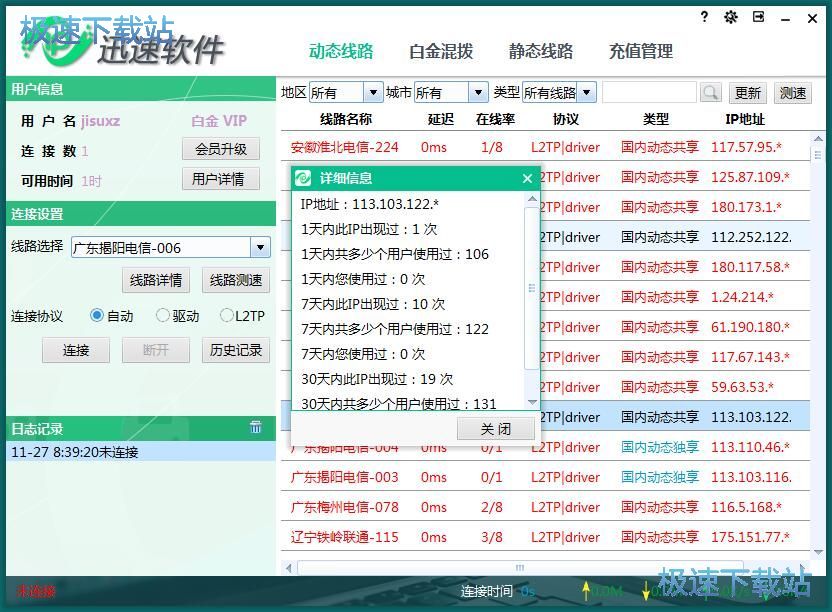Click the search magnifier icon
The width and height of the screenshot is (832, 612).
coord(710,91)
